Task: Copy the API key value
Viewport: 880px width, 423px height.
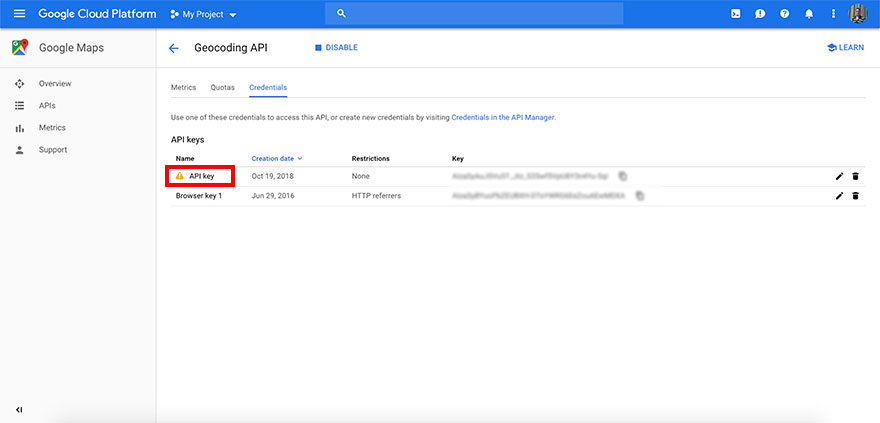Action: click(622, 176)
